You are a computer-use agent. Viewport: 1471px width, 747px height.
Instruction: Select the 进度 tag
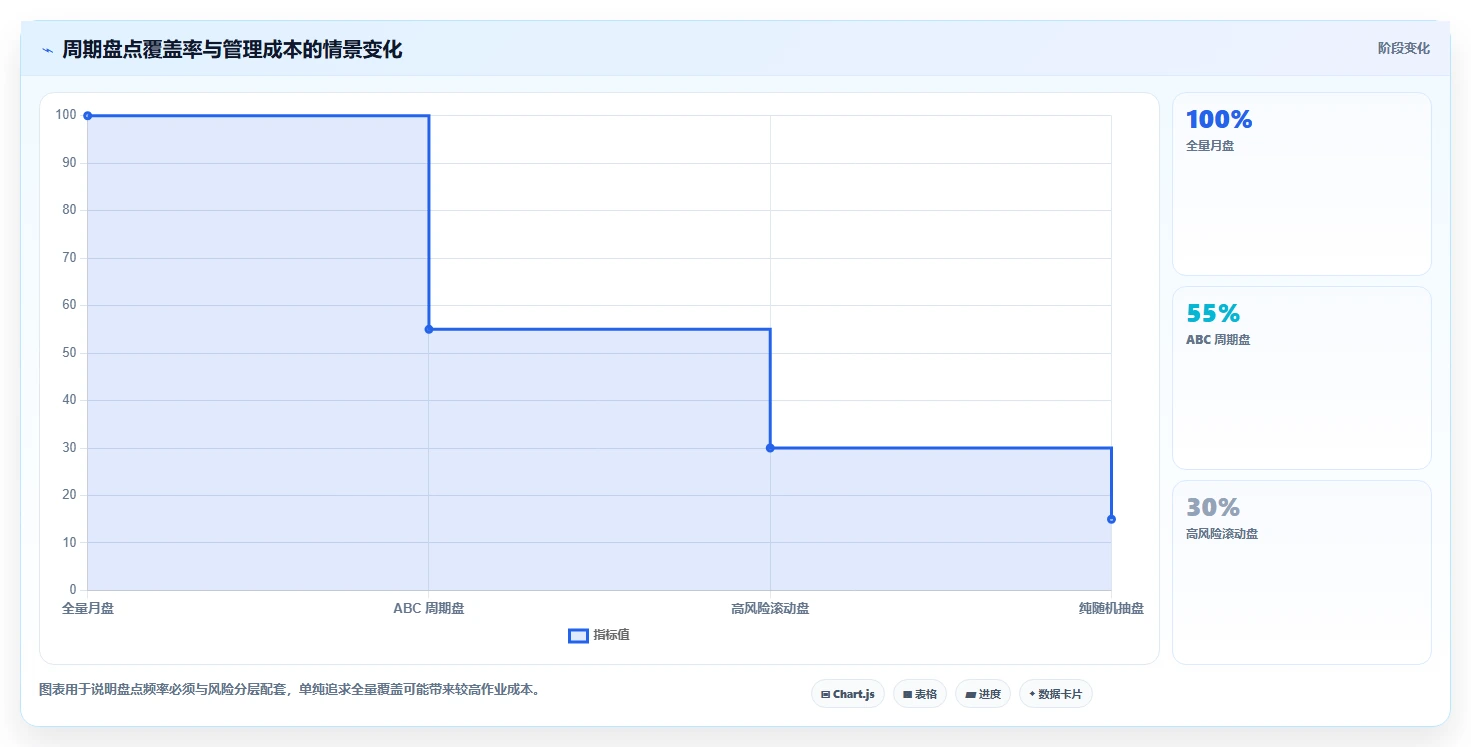click(983, 694)
